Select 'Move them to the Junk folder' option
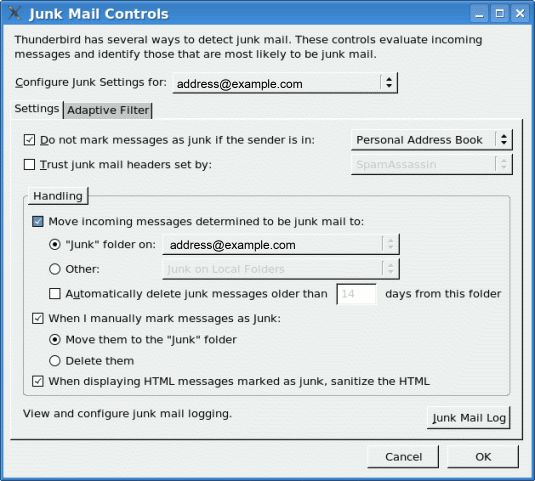This screenshot has width=535, height=481. (55, 340)
